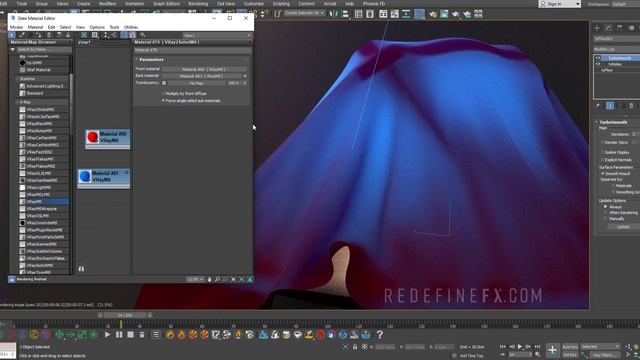Click the red circle icon in Phoenix toolbar

pyautogui.click(x=320, y=335)
